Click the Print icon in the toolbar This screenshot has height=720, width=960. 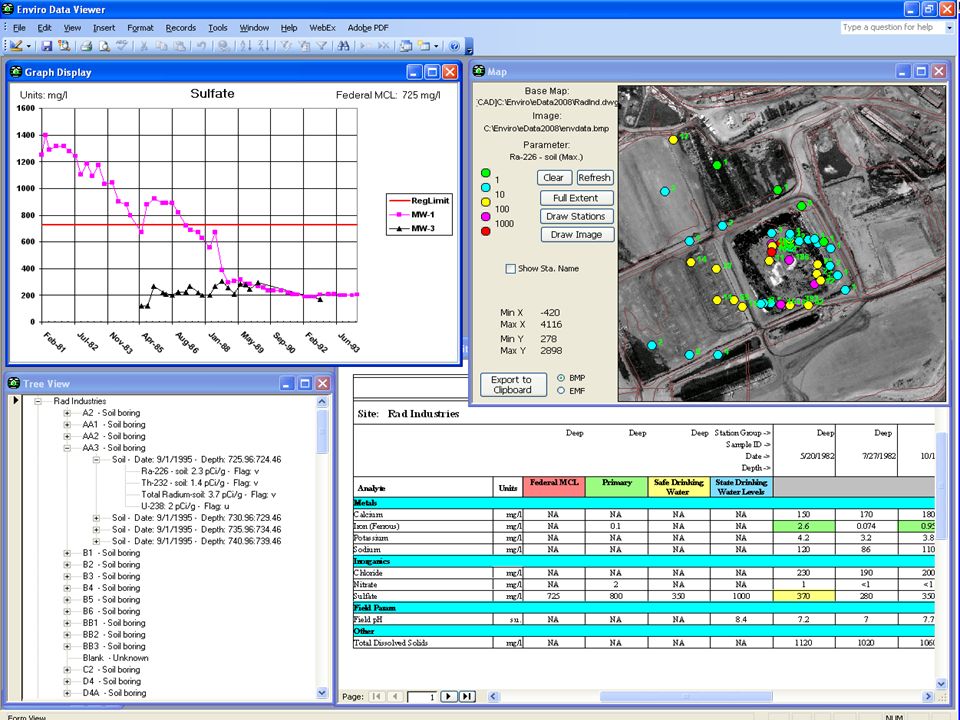pyautogui.click(x=86, y=46)
